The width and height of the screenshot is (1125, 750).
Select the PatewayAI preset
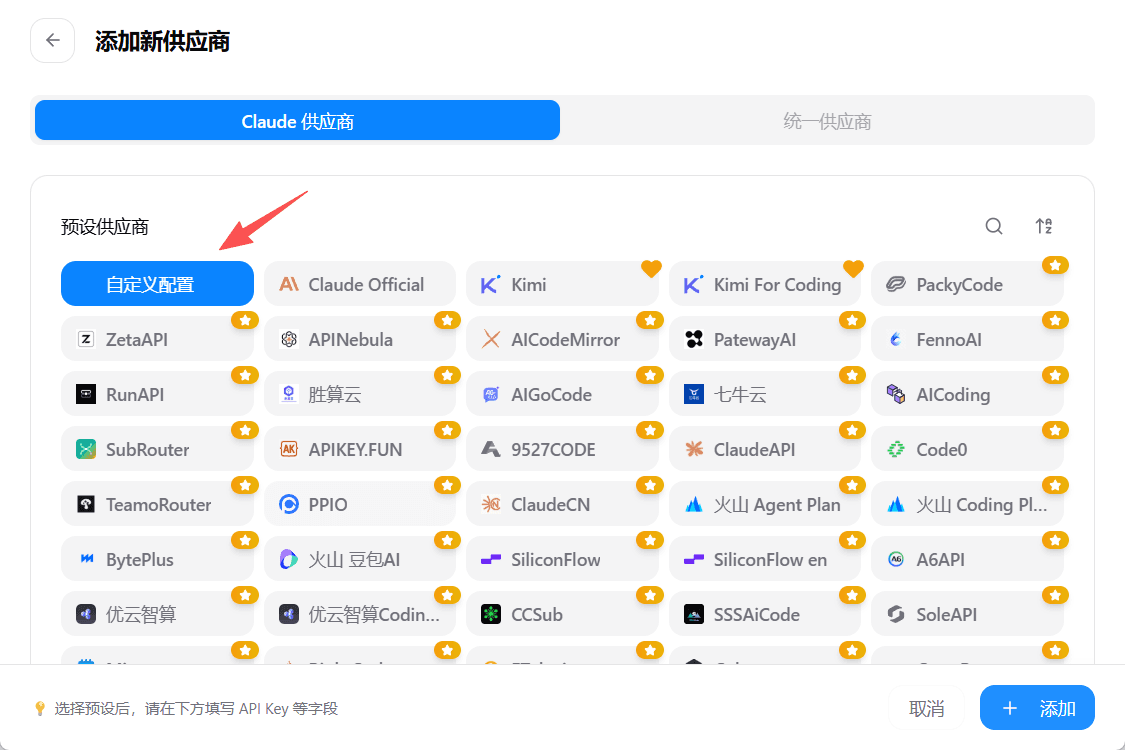[x=765, y=339]
